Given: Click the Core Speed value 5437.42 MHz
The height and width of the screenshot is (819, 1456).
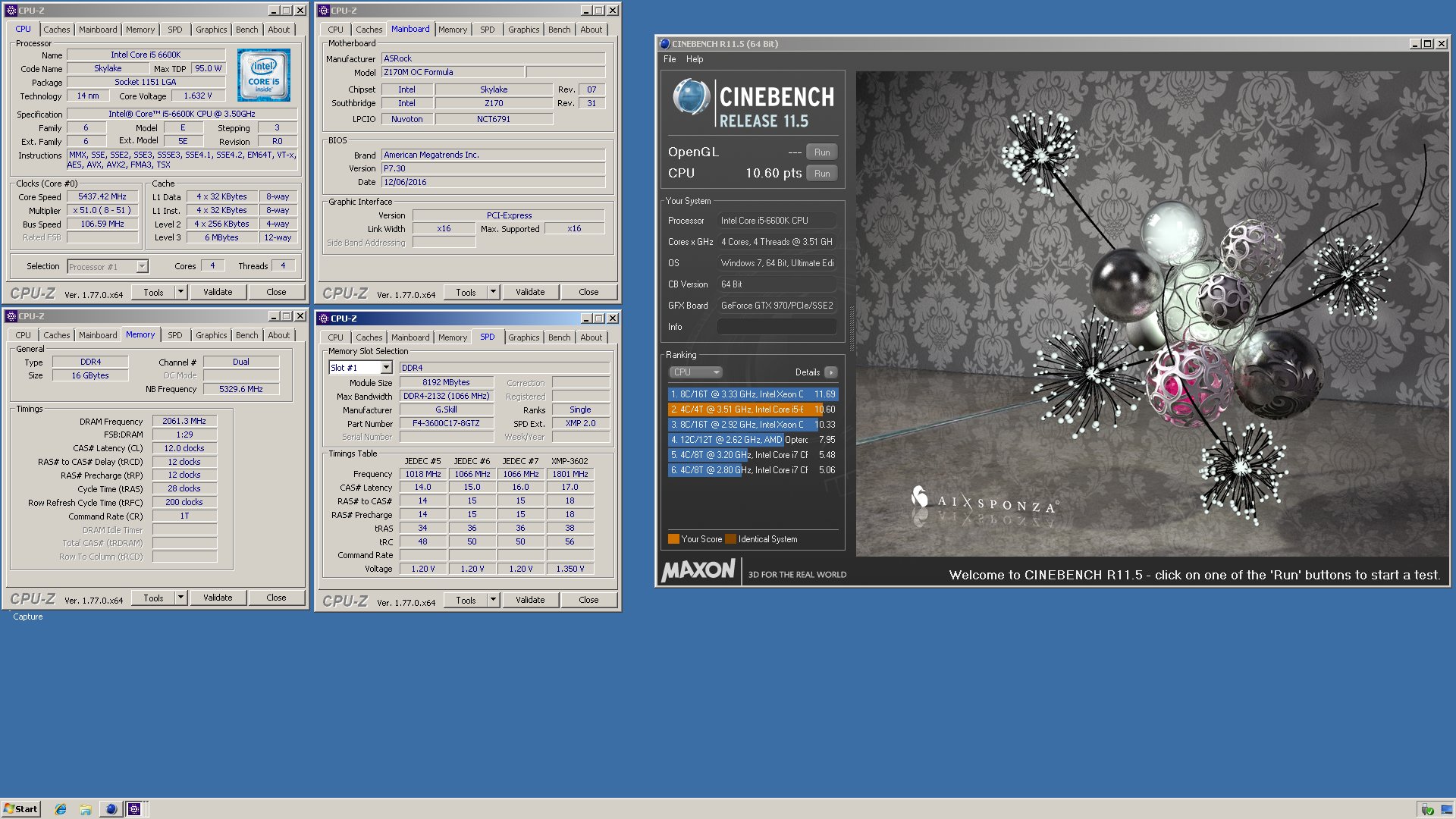Looking at the screenshot, I should (x=102, y=197).
